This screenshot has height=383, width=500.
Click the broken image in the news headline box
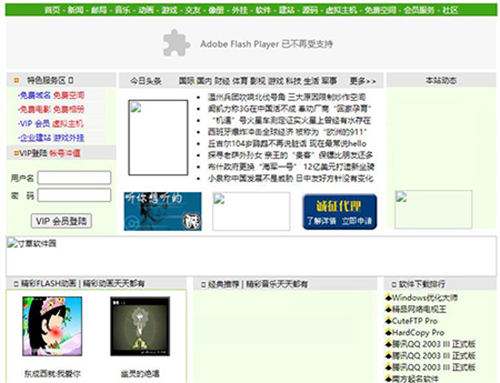point(158,137)
